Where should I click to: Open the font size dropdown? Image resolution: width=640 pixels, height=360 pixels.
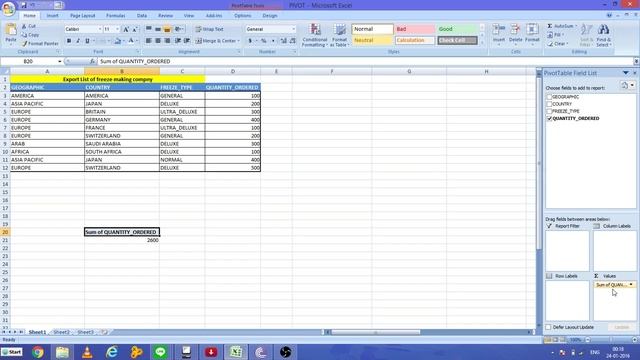point(118,29)
